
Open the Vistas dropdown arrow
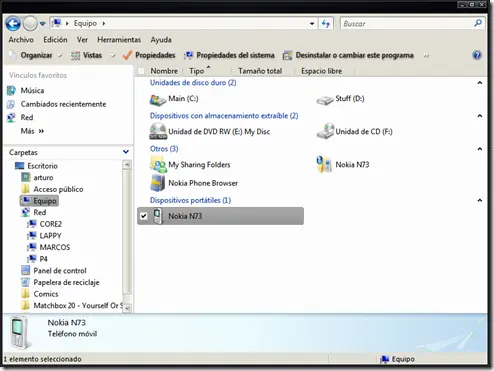113,56
